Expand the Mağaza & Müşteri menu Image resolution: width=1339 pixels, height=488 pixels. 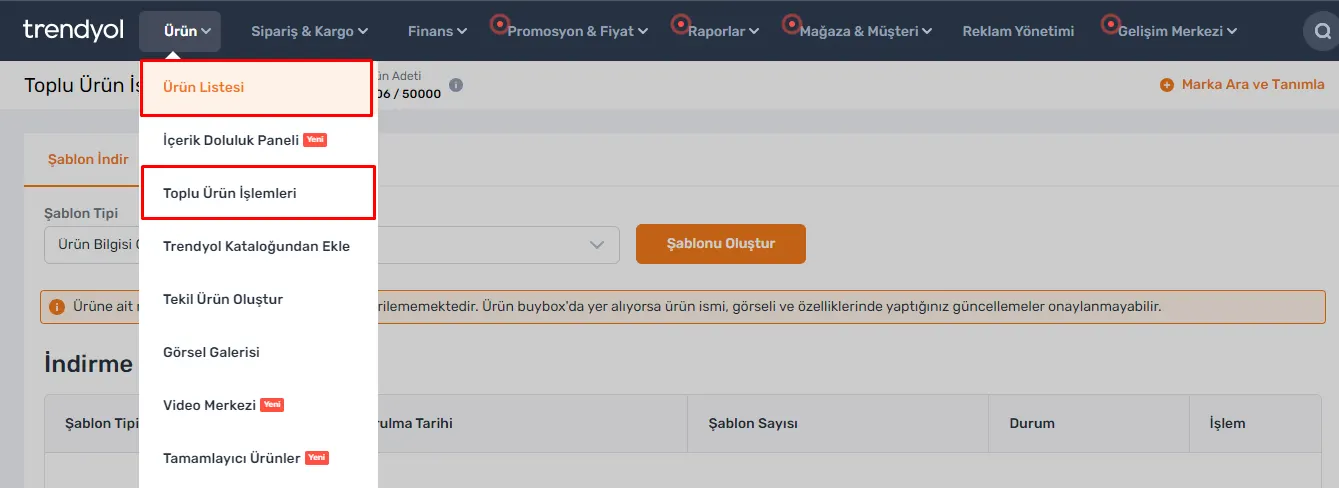(x=866, y=31)
